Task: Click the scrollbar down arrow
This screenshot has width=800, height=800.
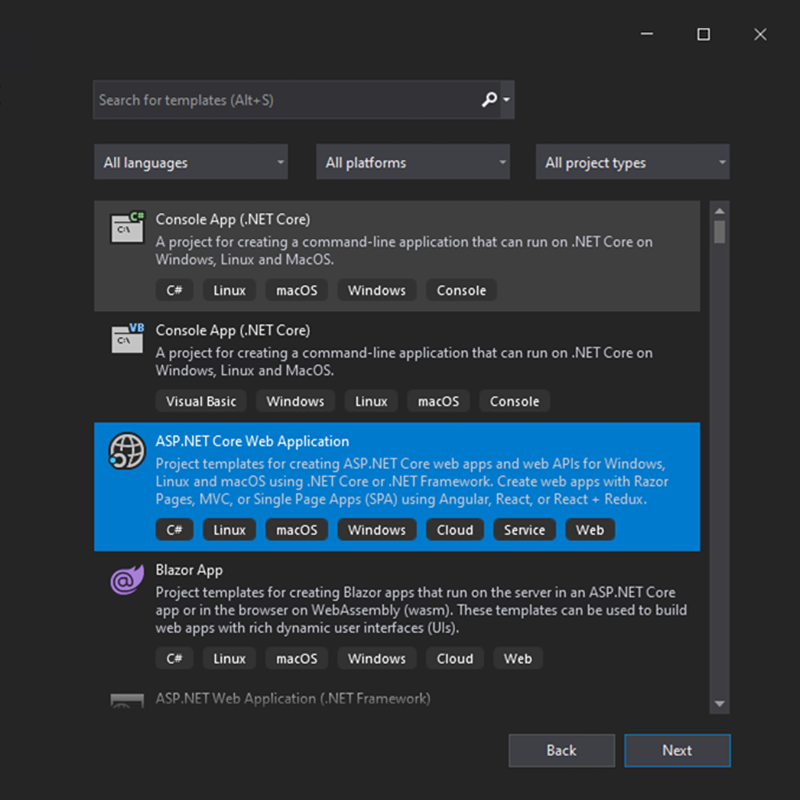Action: (719, 704)
